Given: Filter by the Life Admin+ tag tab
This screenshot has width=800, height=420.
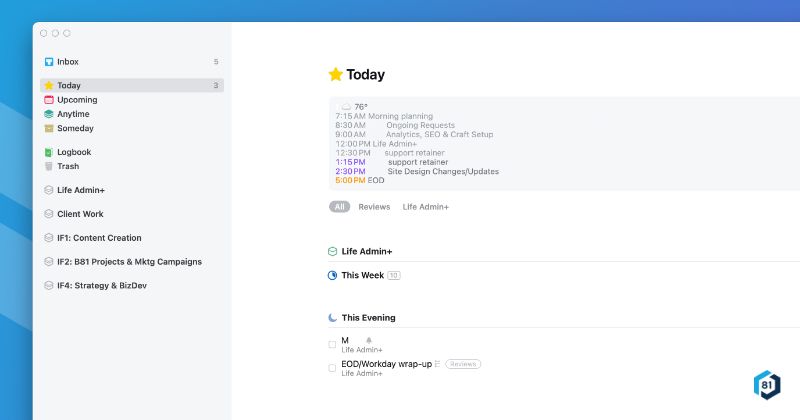Looking at the screenshot, I should click(426, 207).
